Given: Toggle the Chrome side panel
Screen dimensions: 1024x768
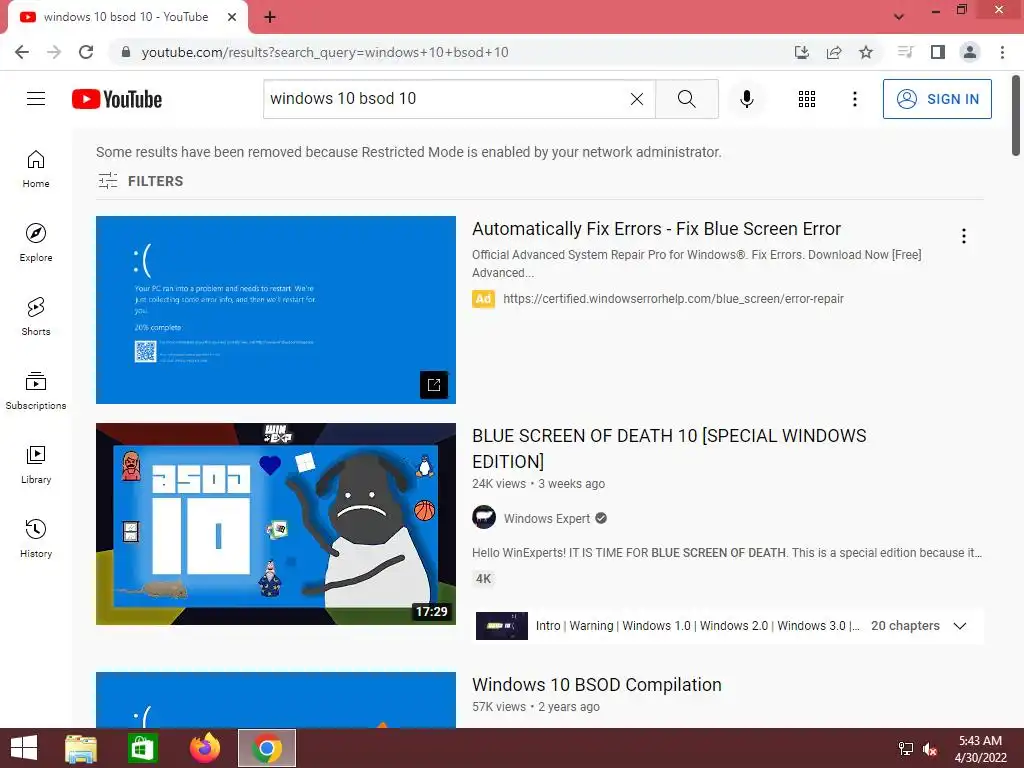Looking at the screenshot, I should [x=938, y=52].
